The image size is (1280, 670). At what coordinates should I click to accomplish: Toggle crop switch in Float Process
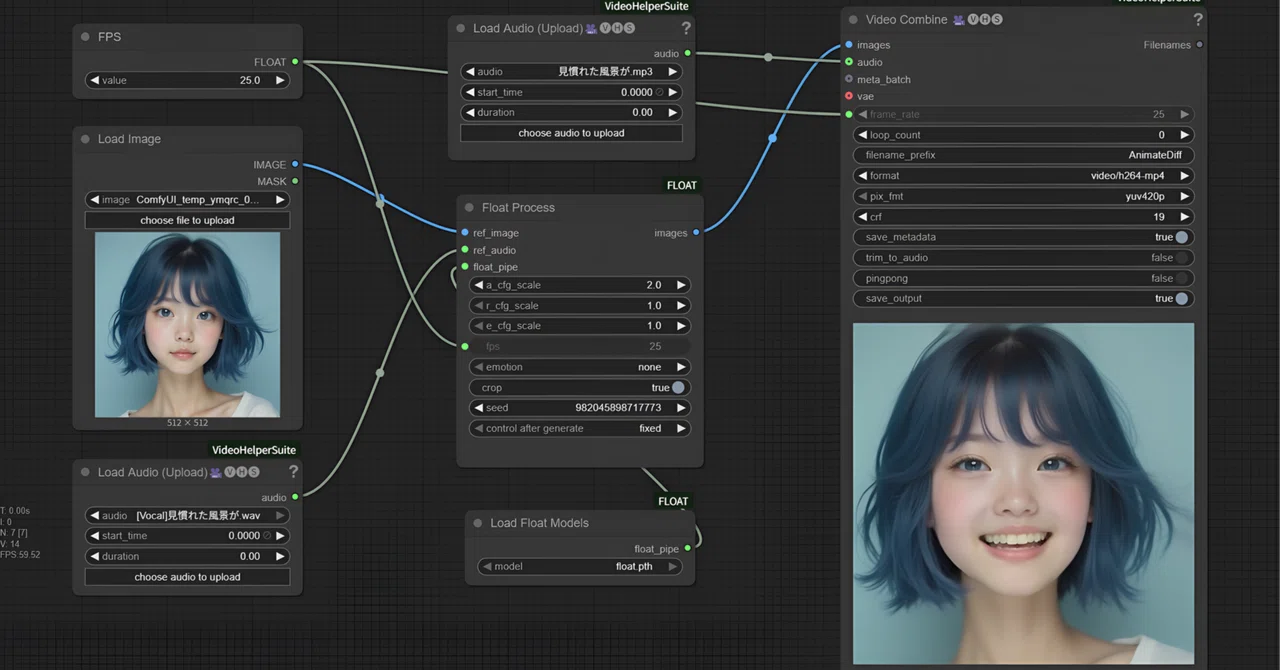coord(678,387)
